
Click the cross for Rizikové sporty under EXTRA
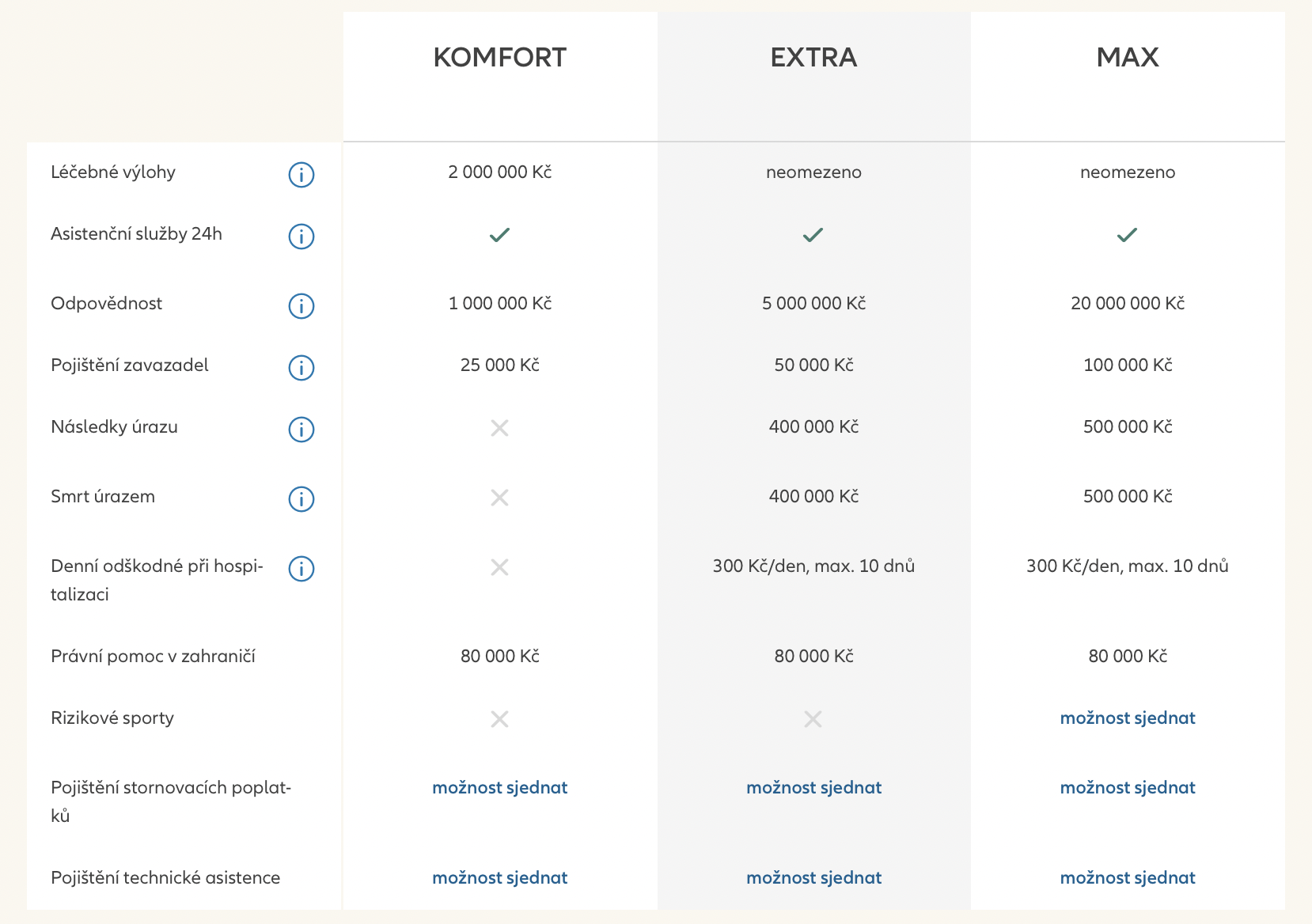[x=813, y=719]
